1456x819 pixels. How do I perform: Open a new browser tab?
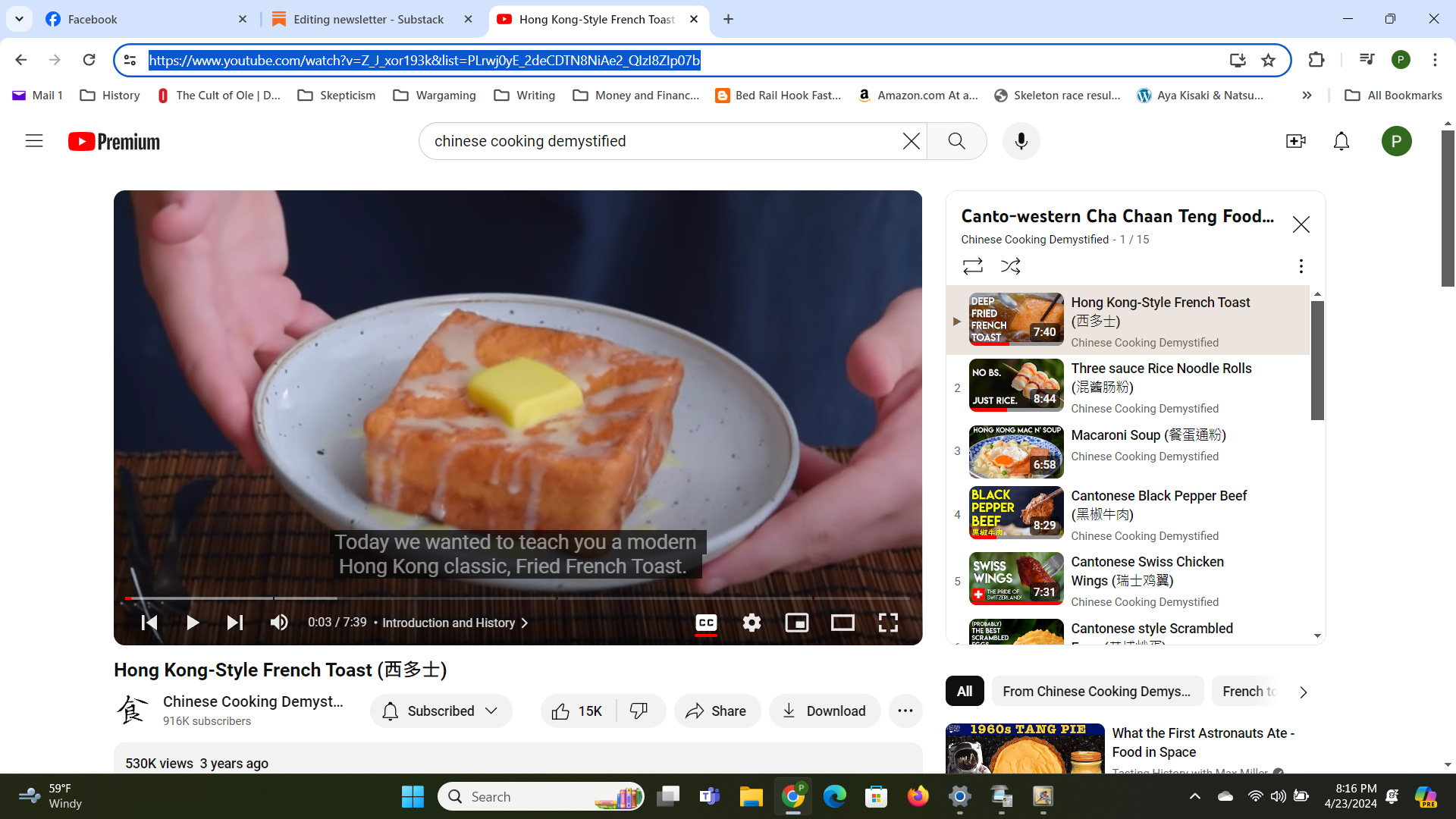(x=728, y=19)
